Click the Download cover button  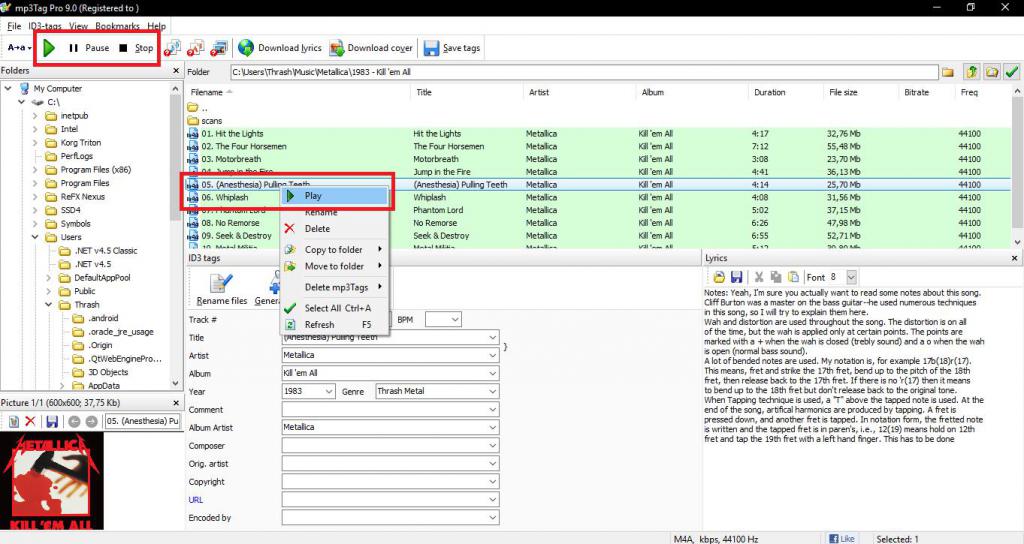(x=371, y=48)
